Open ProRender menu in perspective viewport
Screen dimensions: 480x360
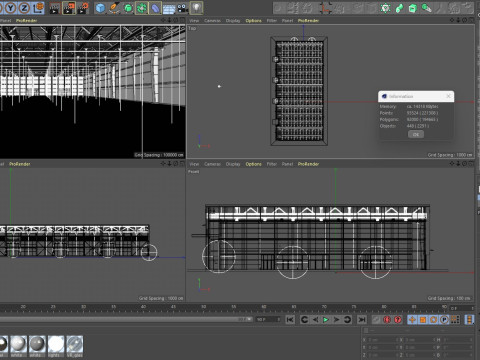26,21
